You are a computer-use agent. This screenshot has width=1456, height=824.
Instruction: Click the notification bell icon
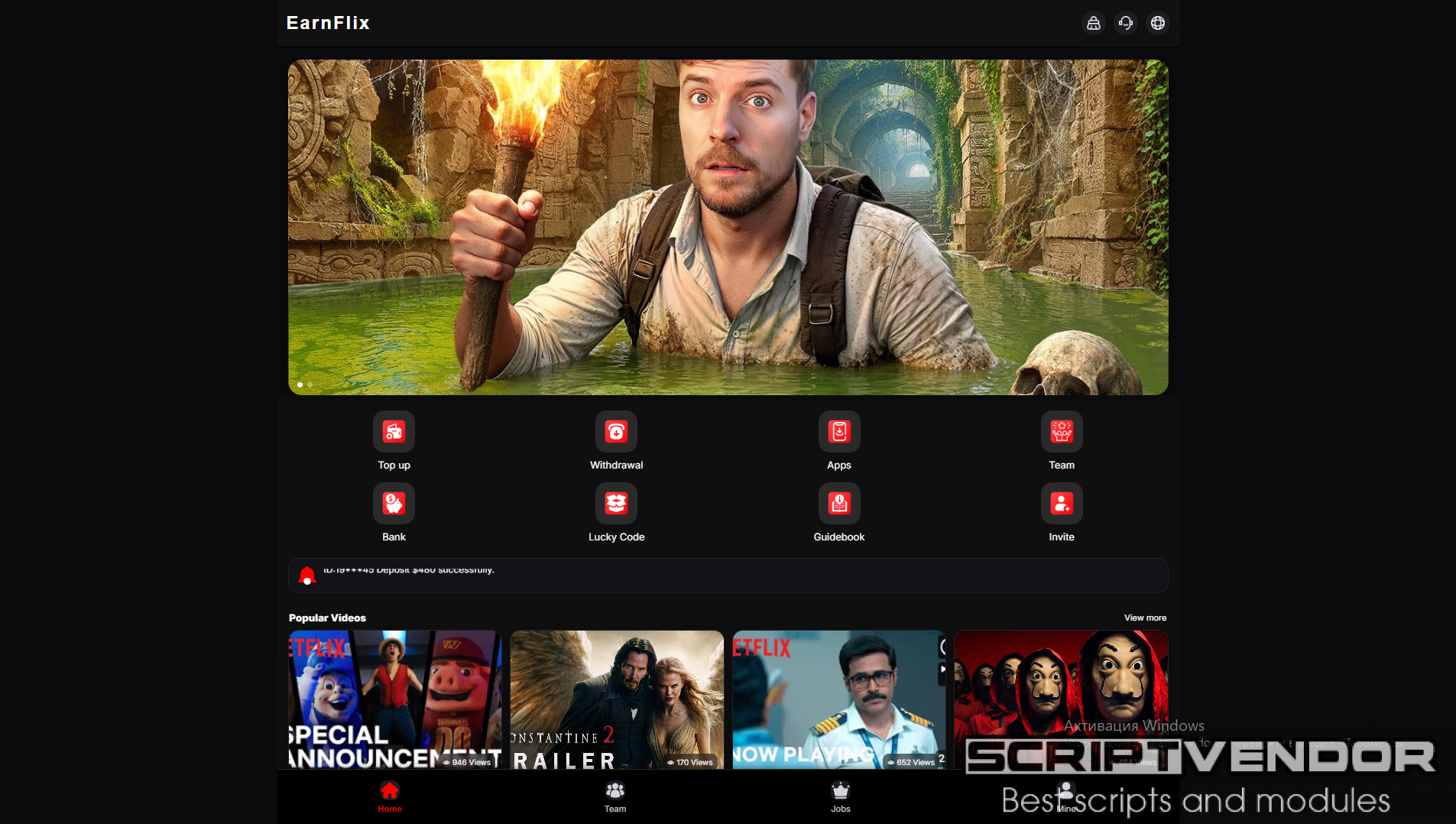pos(307,576)
